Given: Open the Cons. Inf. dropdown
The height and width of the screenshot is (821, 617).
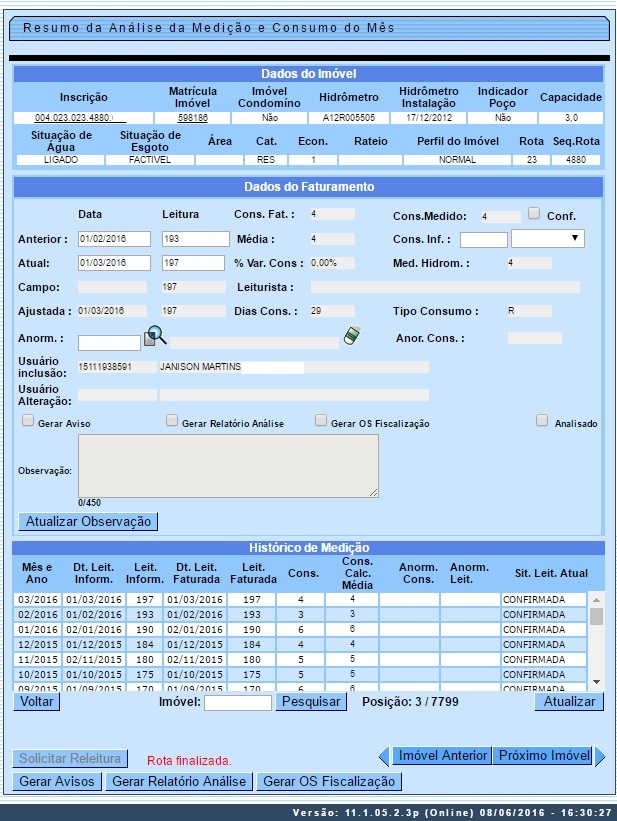Looking at the screenshot, I should (548, 239).
